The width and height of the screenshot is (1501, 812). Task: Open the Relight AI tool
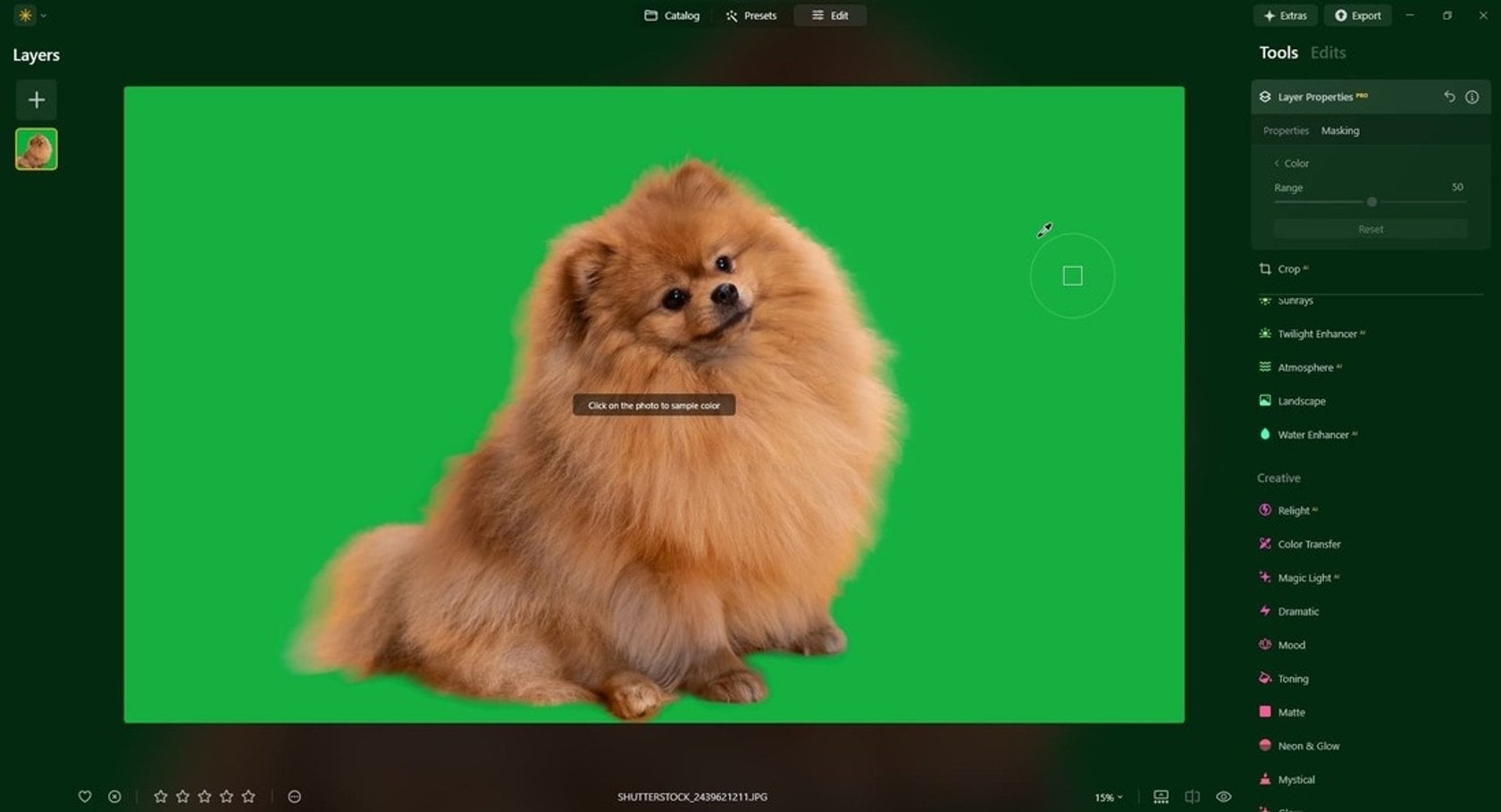coord(1294,510)
